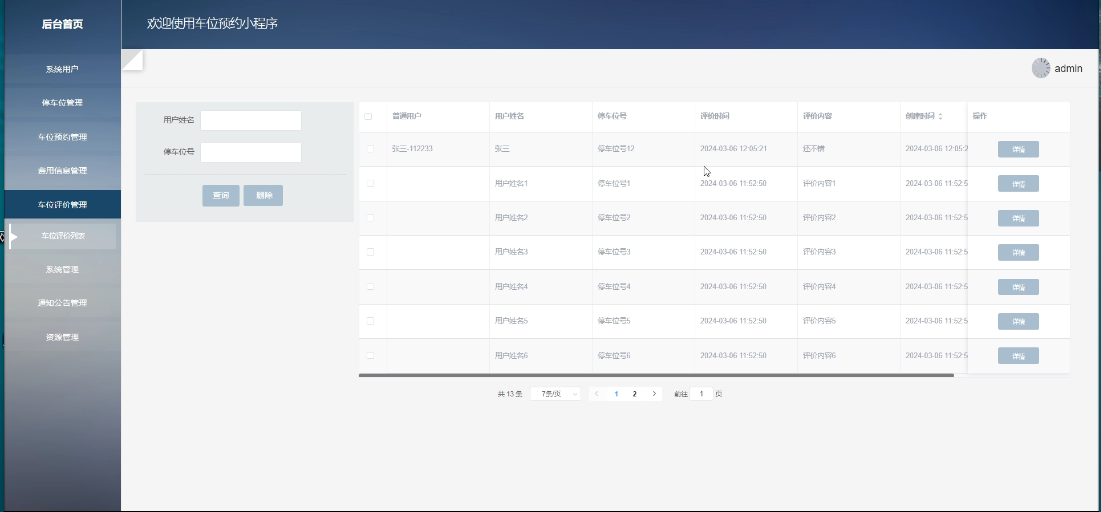Open 详情 for the 用户姓名3 row
Screen dimensions: 1101x512
pos(1018,252)
